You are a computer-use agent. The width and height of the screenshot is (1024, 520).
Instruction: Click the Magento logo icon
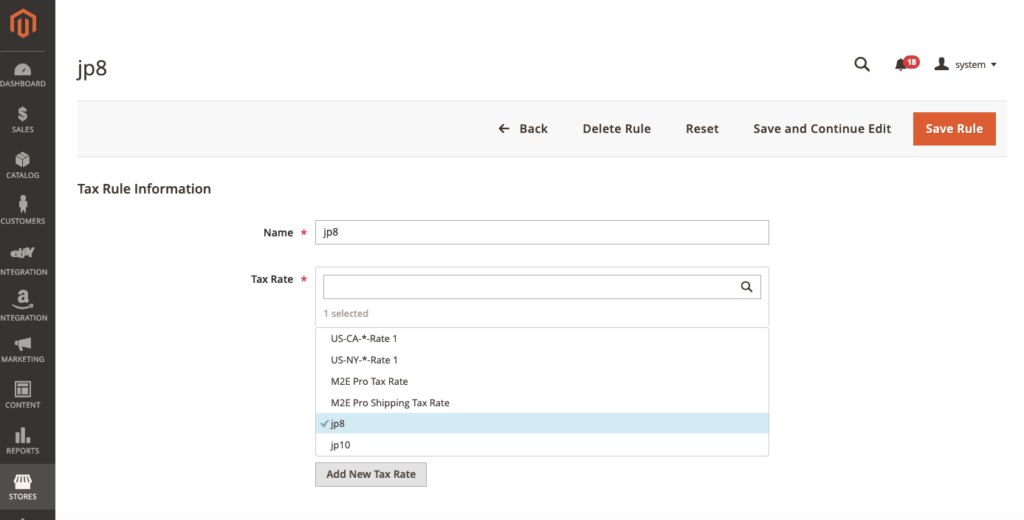[23, 22]
